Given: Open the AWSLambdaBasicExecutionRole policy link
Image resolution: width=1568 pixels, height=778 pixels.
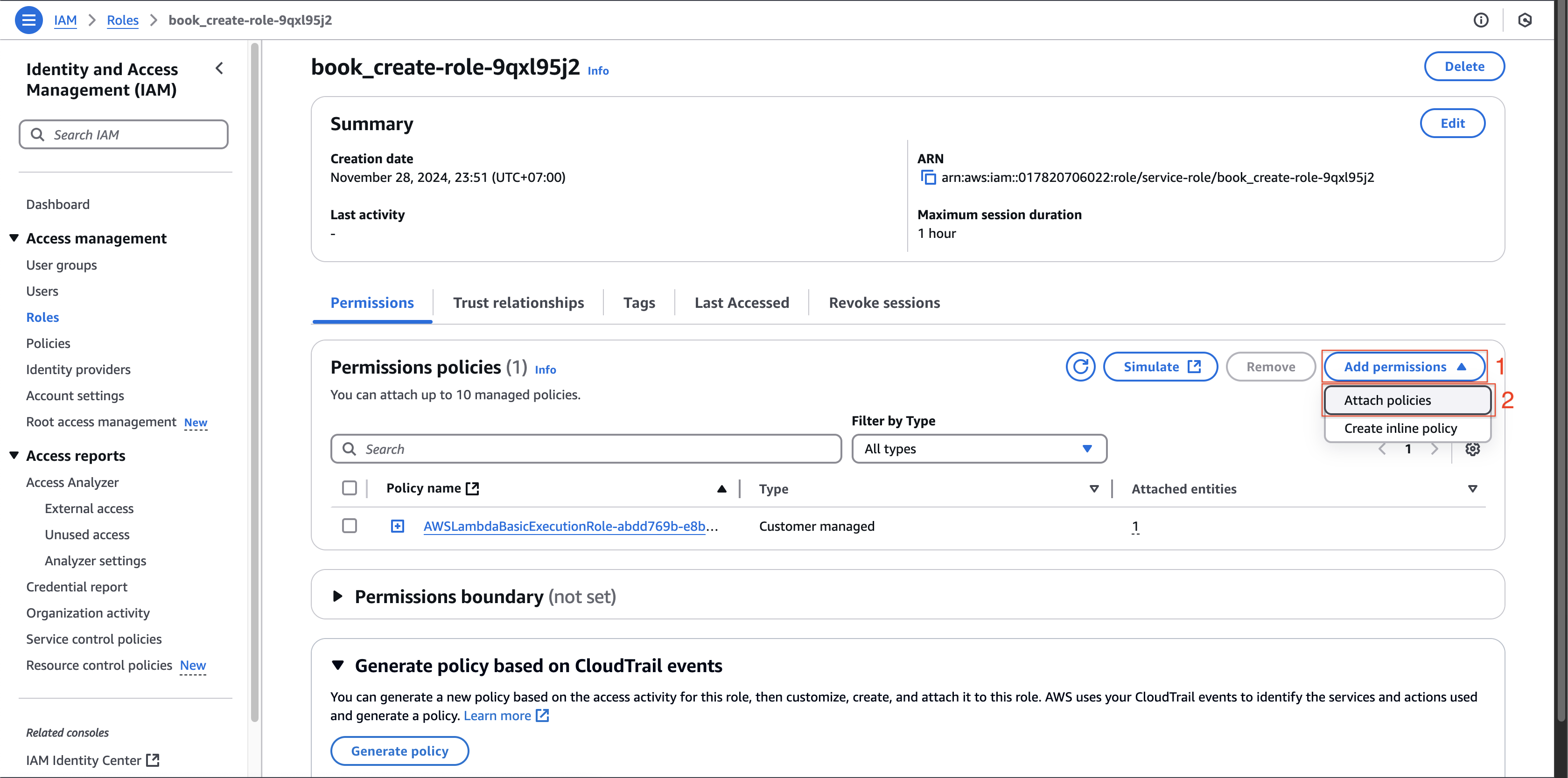Looking at the screenshot, I should point(570,526).
